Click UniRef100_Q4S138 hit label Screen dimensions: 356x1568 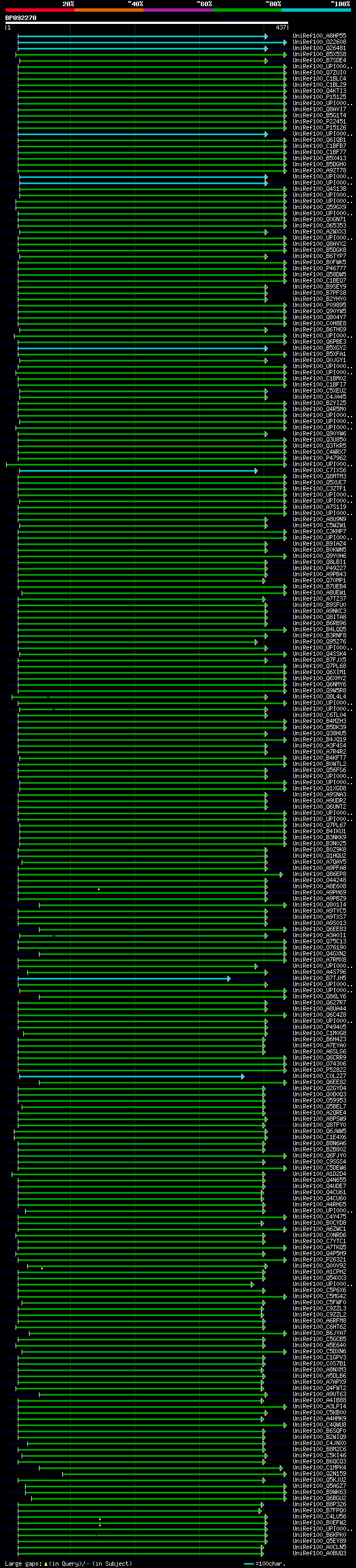click(319, 189)
